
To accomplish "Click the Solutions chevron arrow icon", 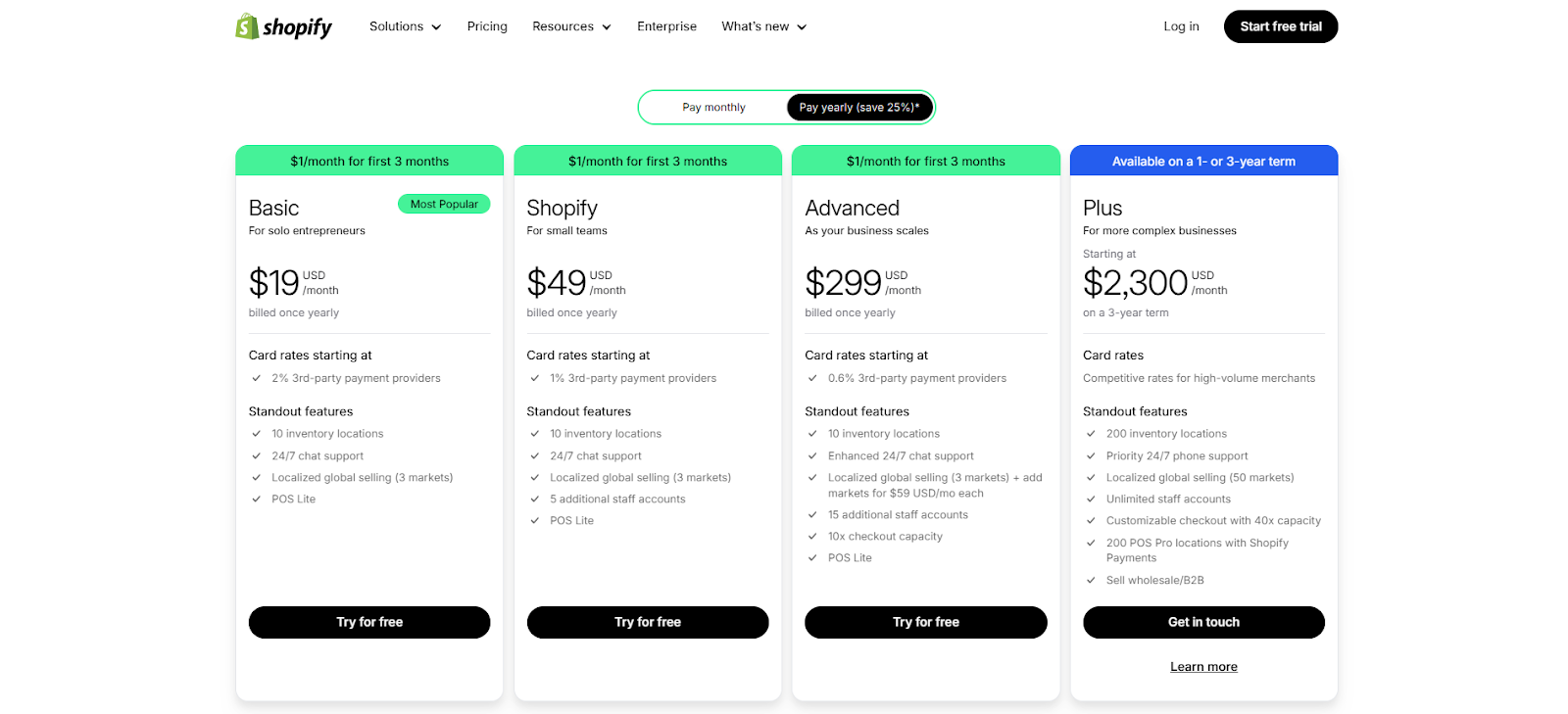I will [x=436, y=27].
